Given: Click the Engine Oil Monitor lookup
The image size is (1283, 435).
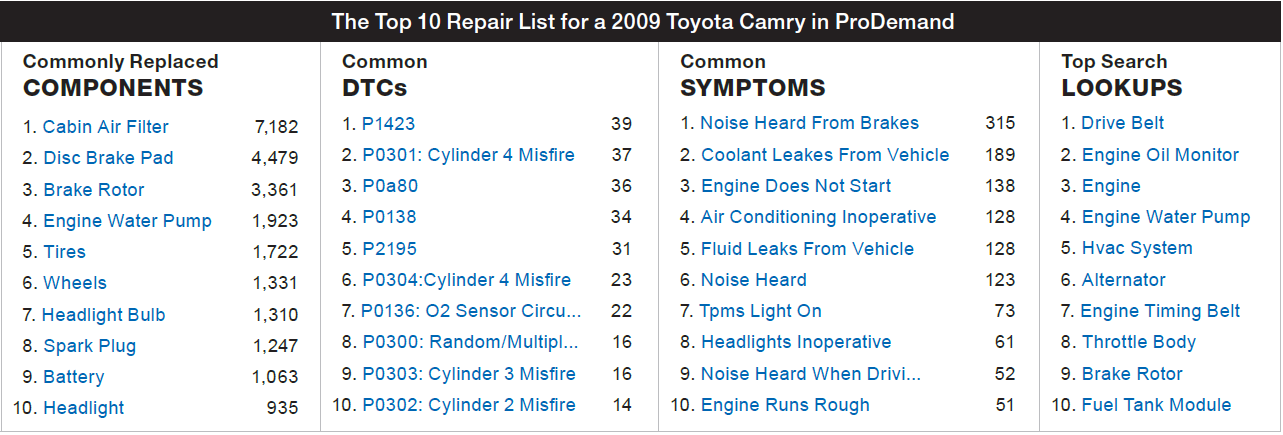Looking at the screenshot, I should (x=1160, y=155).
